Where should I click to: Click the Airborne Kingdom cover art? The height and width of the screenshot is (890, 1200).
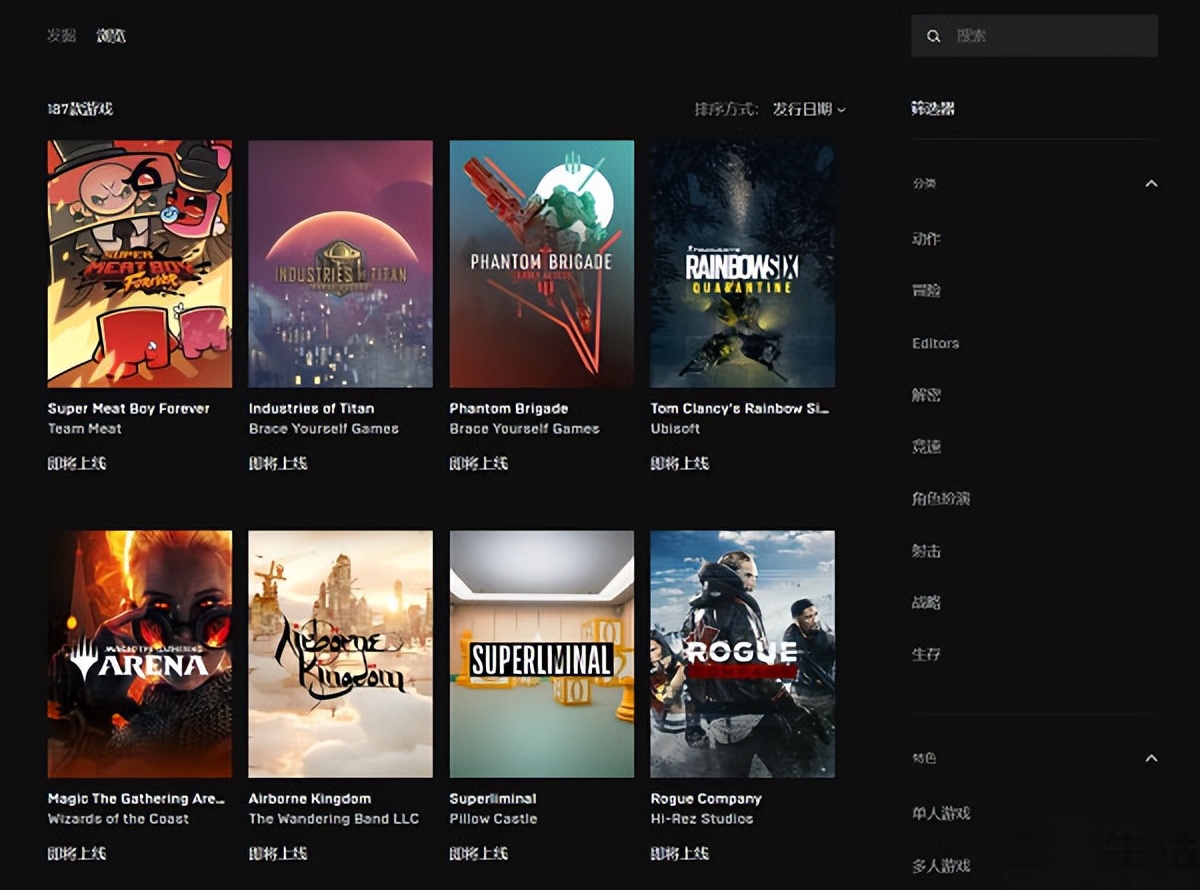[340, 653]
